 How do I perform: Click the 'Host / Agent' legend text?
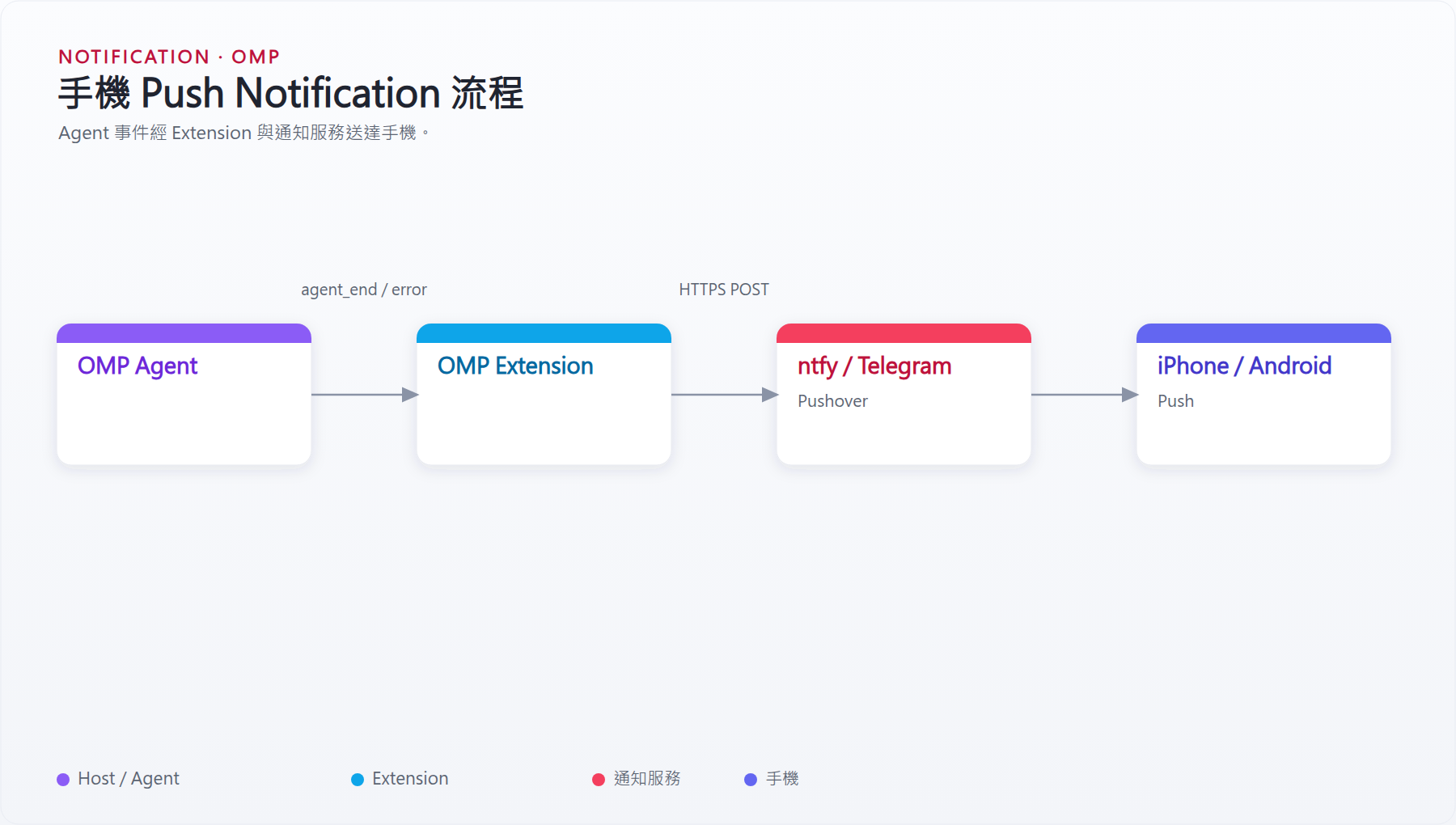click(x=129, y=779)
